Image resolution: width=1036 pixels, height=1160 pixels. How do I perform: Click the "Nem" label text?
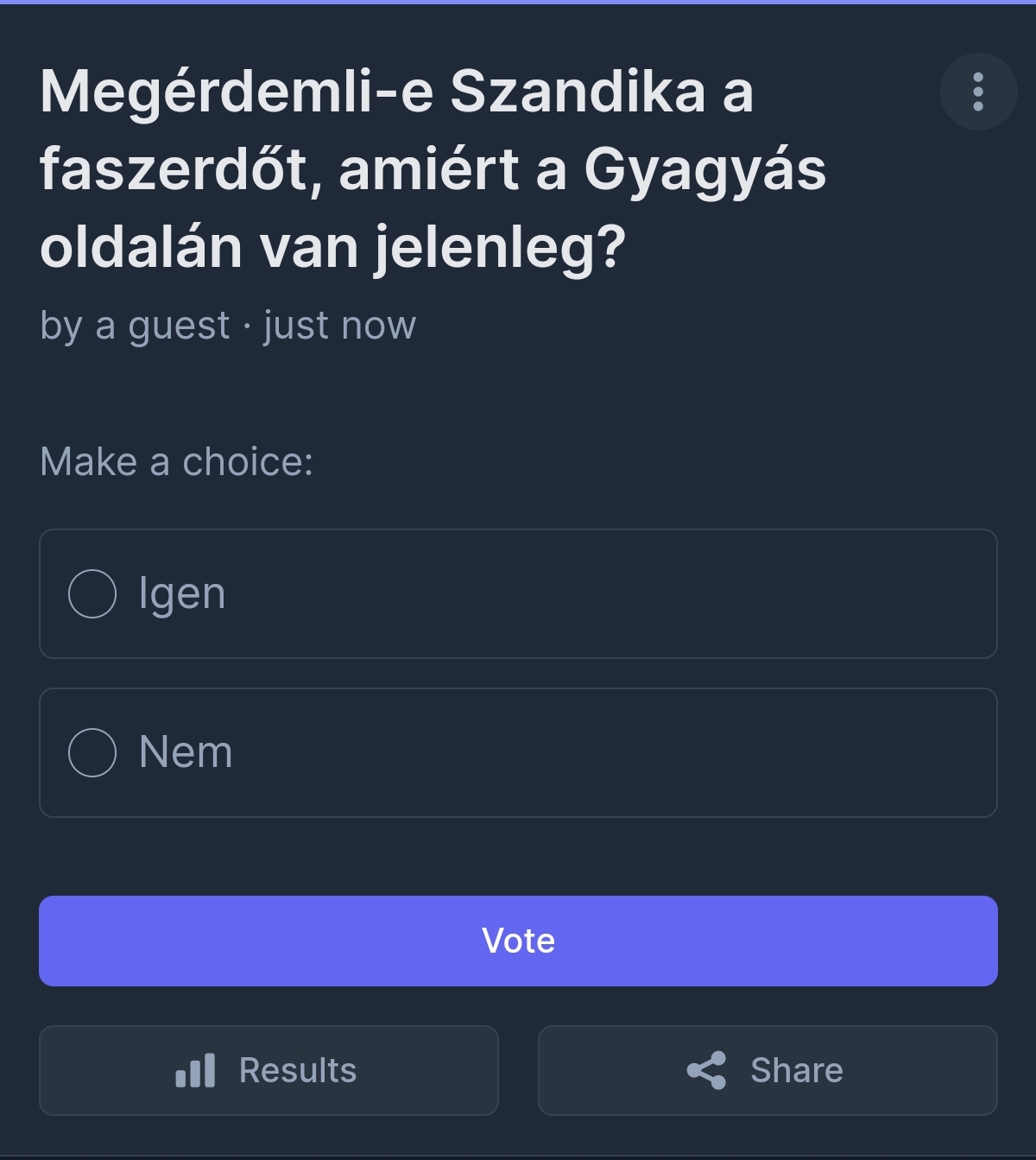point(186,752)
